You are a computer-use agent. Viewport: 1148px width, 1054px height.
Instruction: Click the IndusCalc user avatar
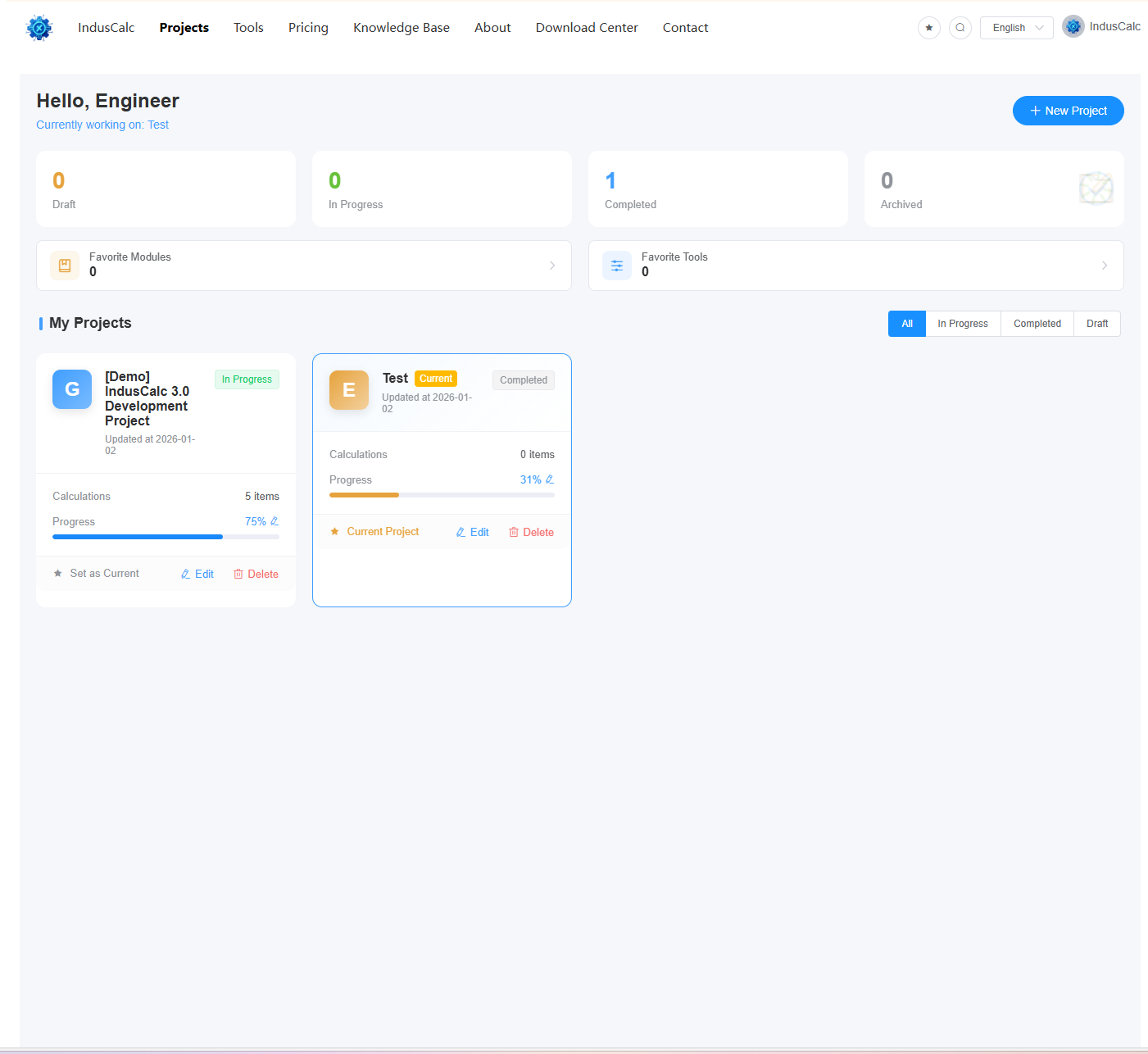1073,25
